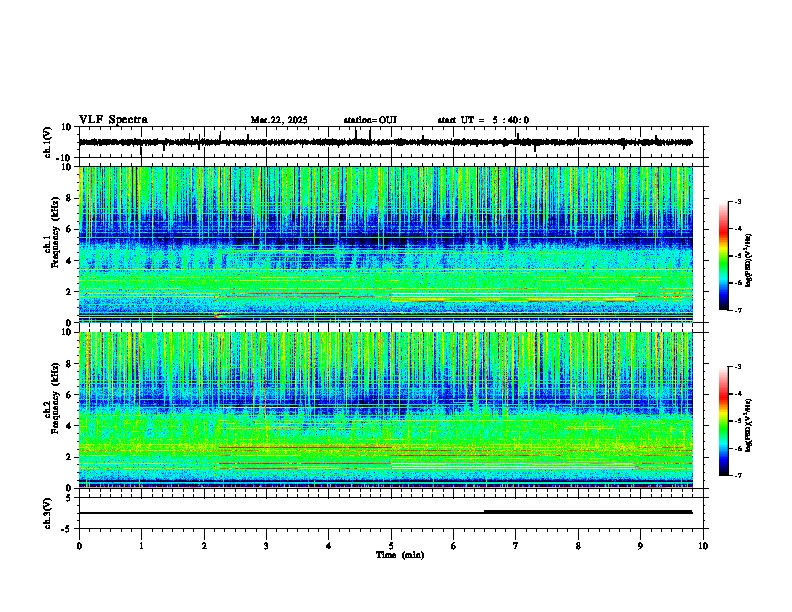Click the "Time (min)" axis label
The height and width of the screenshot is (612, 792).
click(x=400, y=555)
